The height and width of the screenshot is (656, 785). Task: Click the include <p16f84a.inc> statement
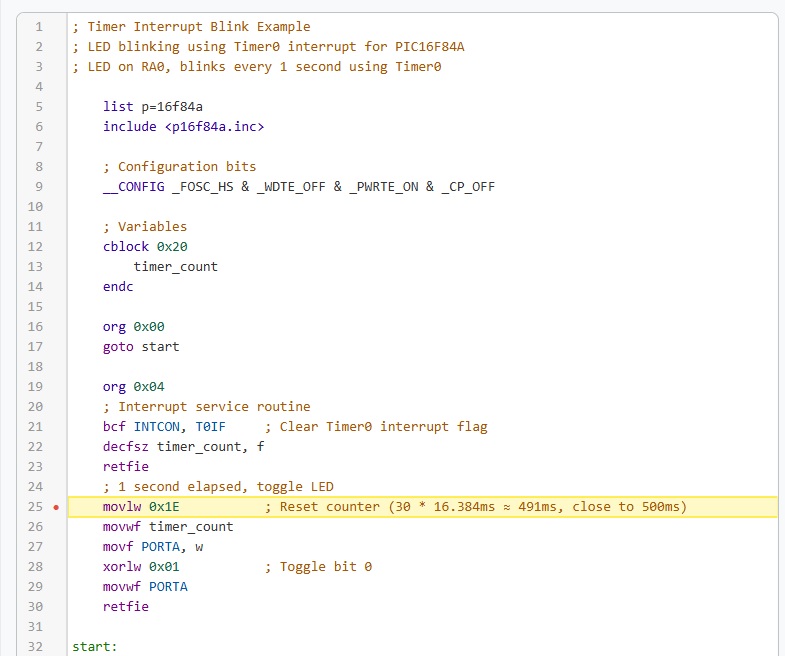pos(183,127)
